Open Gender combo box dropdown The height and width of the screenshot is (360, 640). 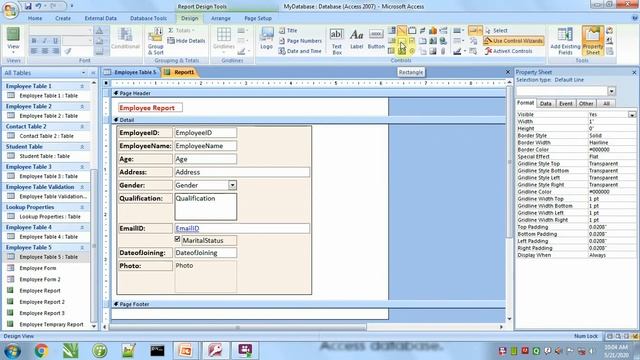pos(232,185)
